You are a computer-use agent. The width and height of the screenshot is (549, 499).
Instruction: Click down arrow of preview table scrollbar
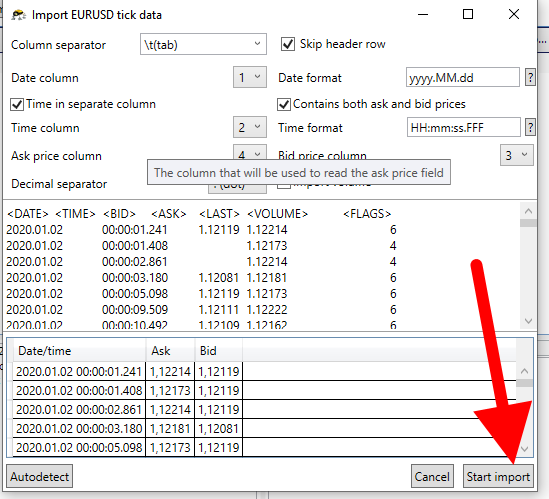[x=524, y=449]
